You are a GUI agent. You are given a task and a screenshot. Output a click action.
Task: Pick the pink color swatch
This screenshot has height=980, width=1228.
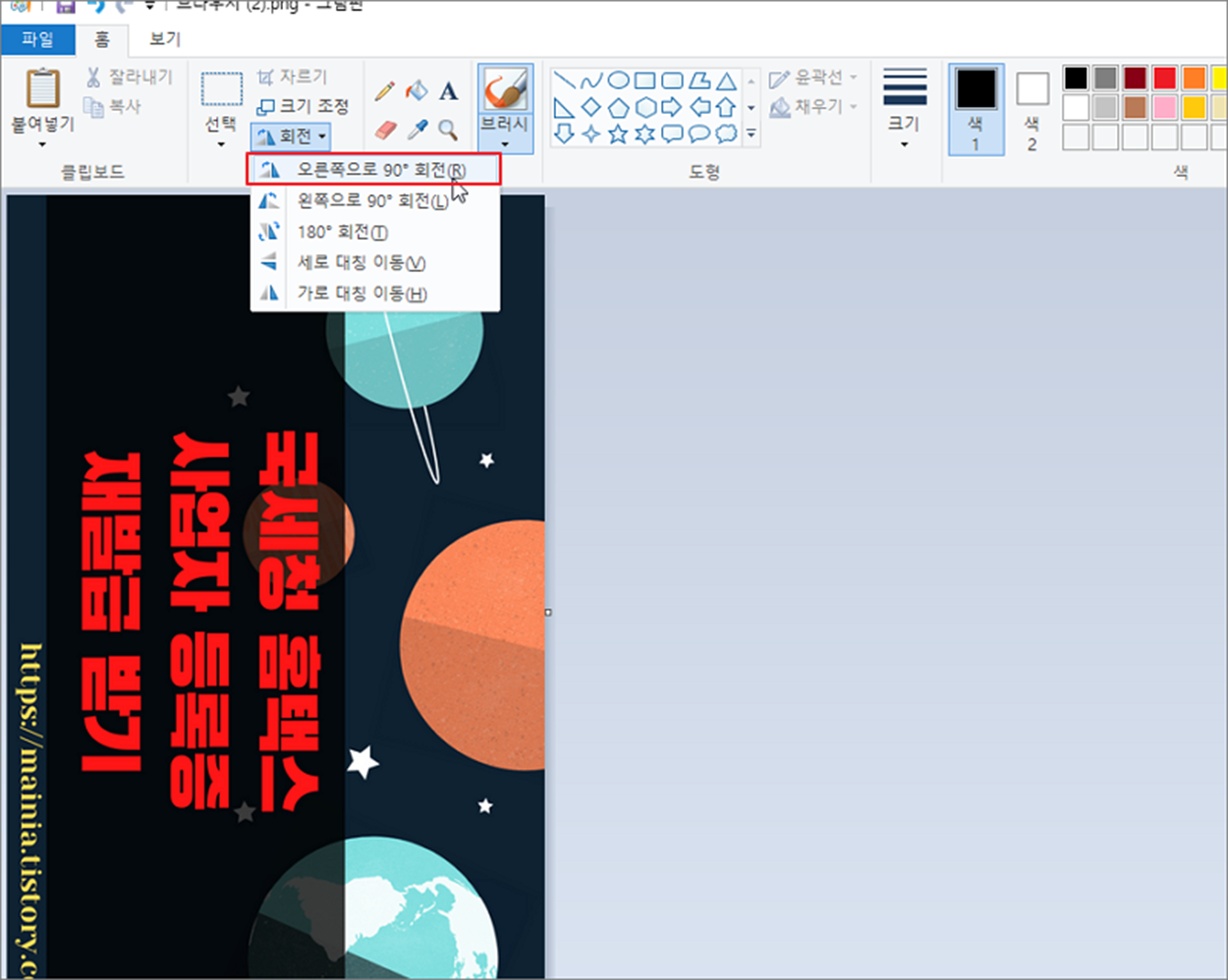1164,106
